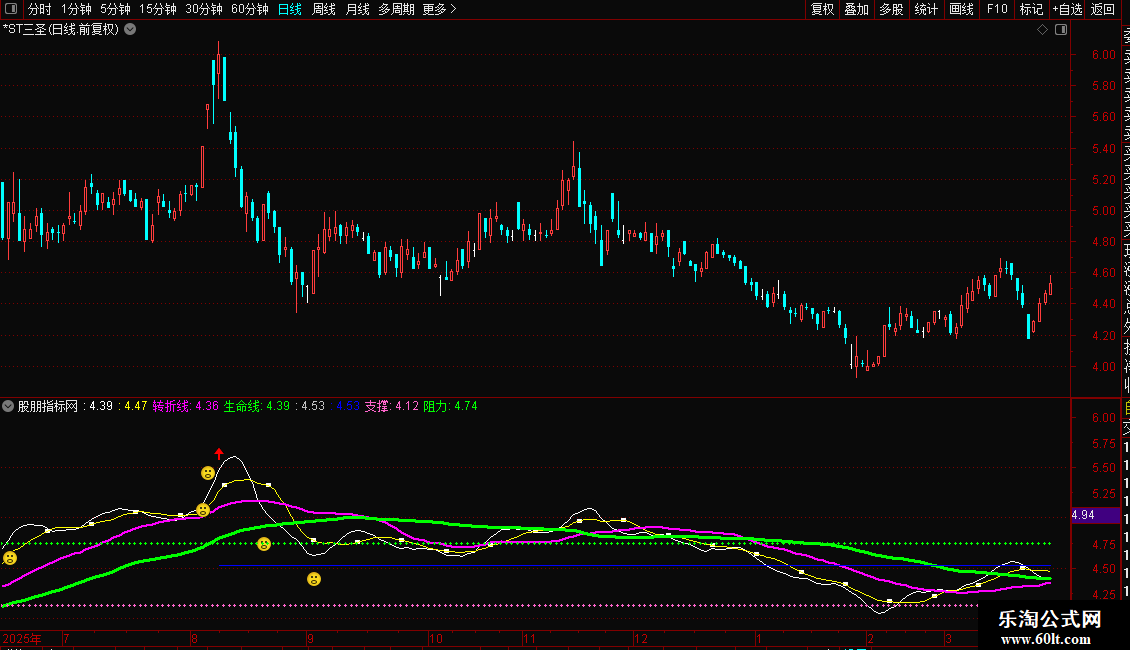1130x650 pixels.
Task: Switch to the 周线 weekly chart tab
Action: pyautogui.click(x=324, y=9)
